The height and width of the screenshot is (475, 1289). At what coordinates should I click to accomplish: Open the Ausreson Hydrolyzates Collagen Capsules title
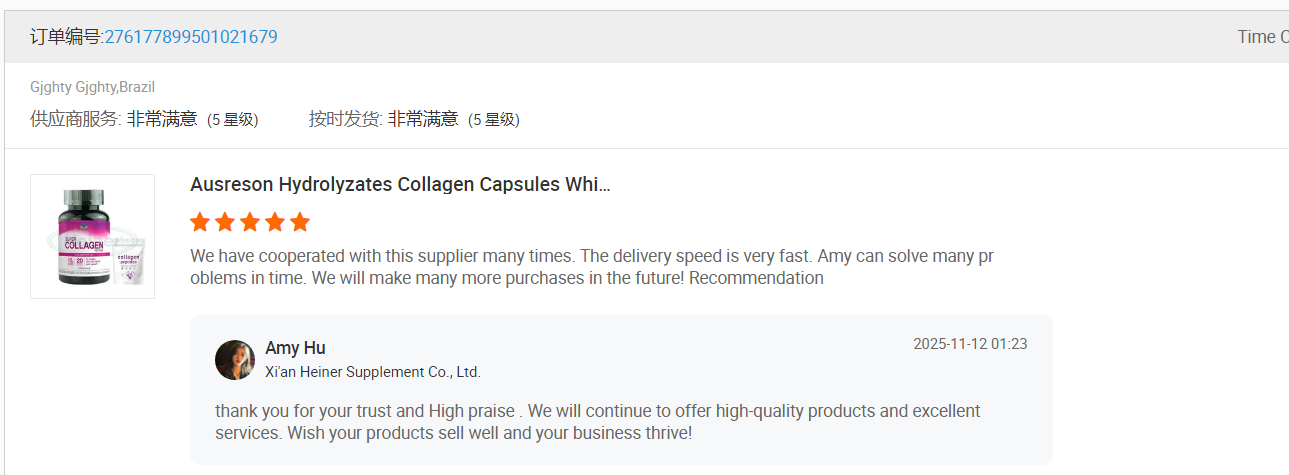(x=400, y=185)
